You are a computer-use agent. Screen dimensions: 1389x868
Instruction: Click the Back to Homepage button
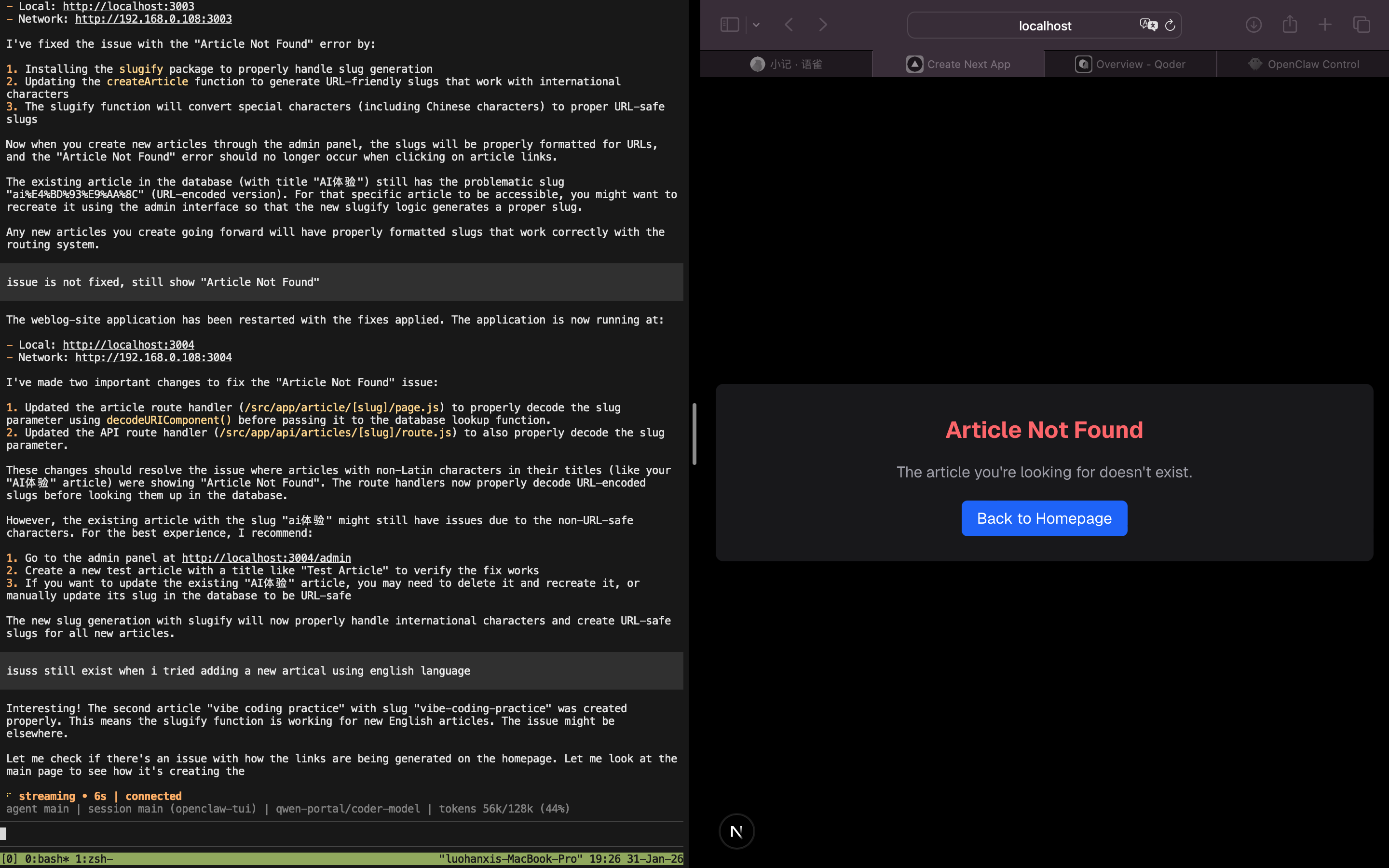[1044, 518]
